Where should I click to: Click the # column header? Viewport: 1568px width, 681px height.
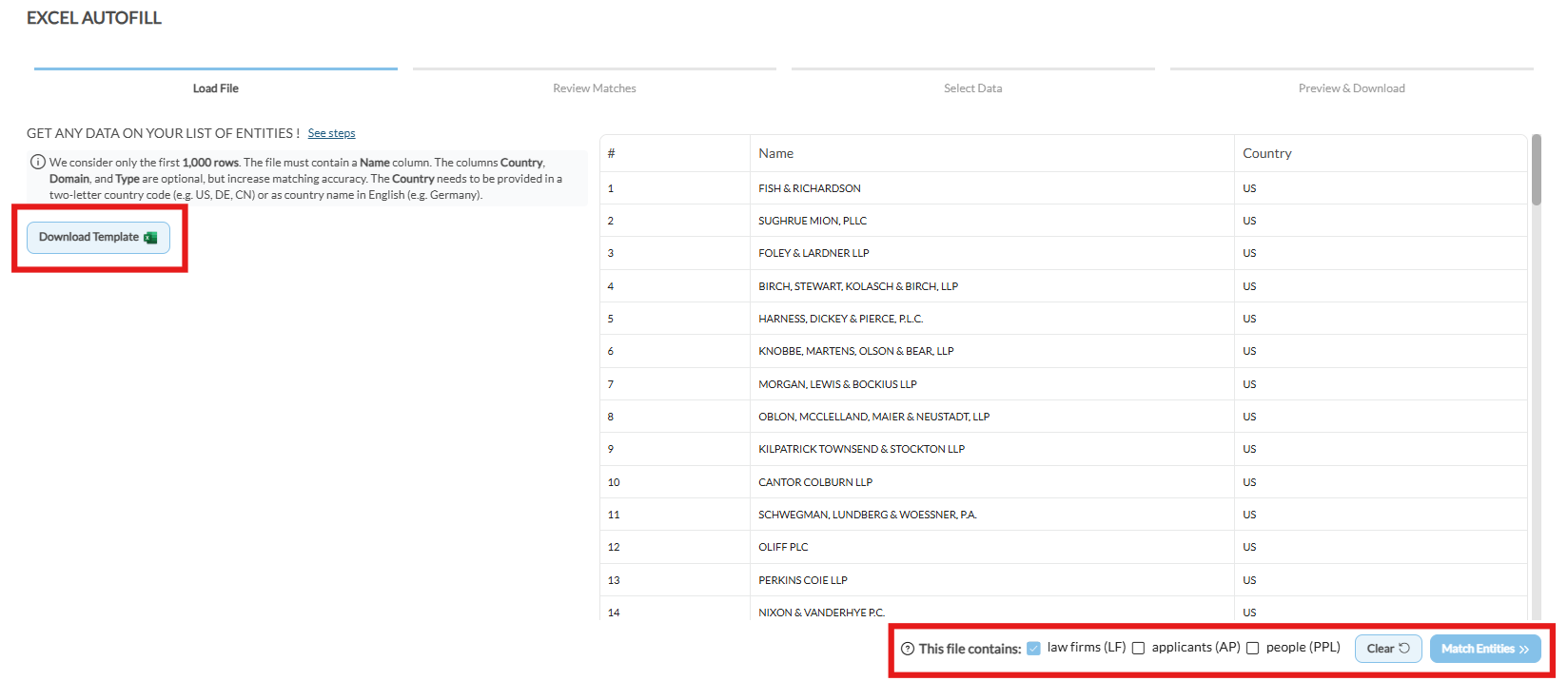tap(675, 153)
